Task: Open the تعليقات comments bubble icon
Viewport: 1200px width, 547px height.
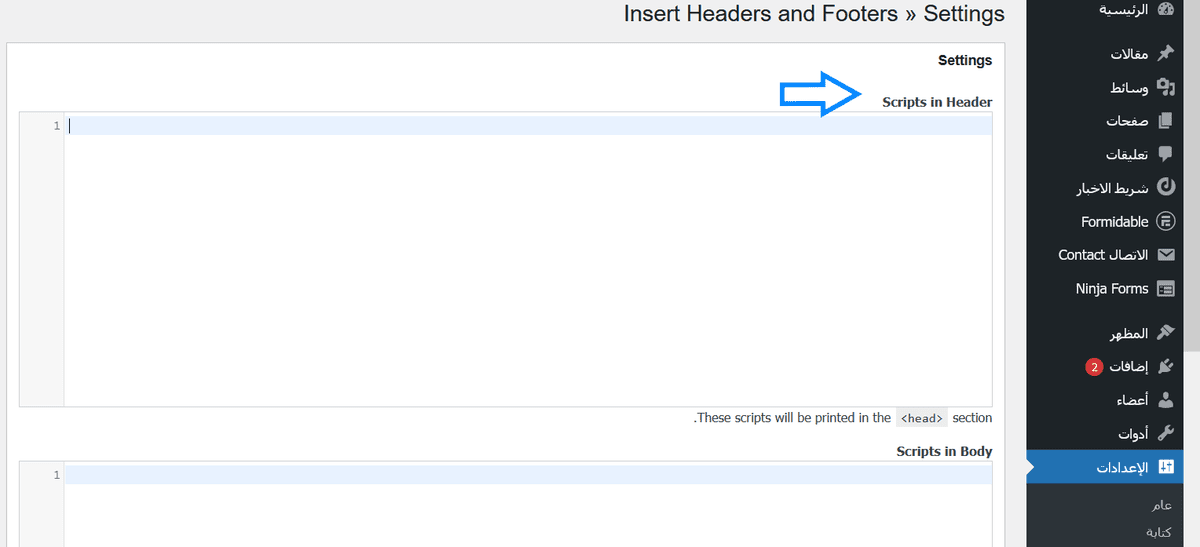Action: point(1165,154)
